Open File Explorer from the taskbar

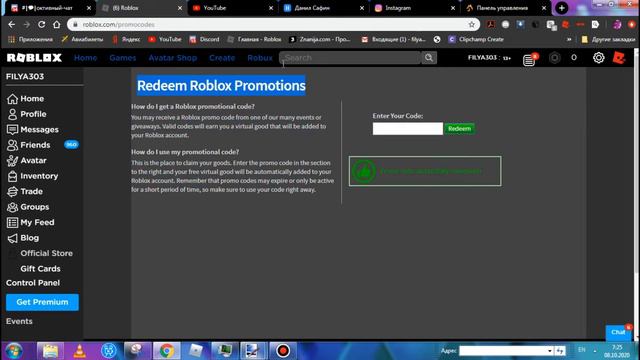point(50,351)
